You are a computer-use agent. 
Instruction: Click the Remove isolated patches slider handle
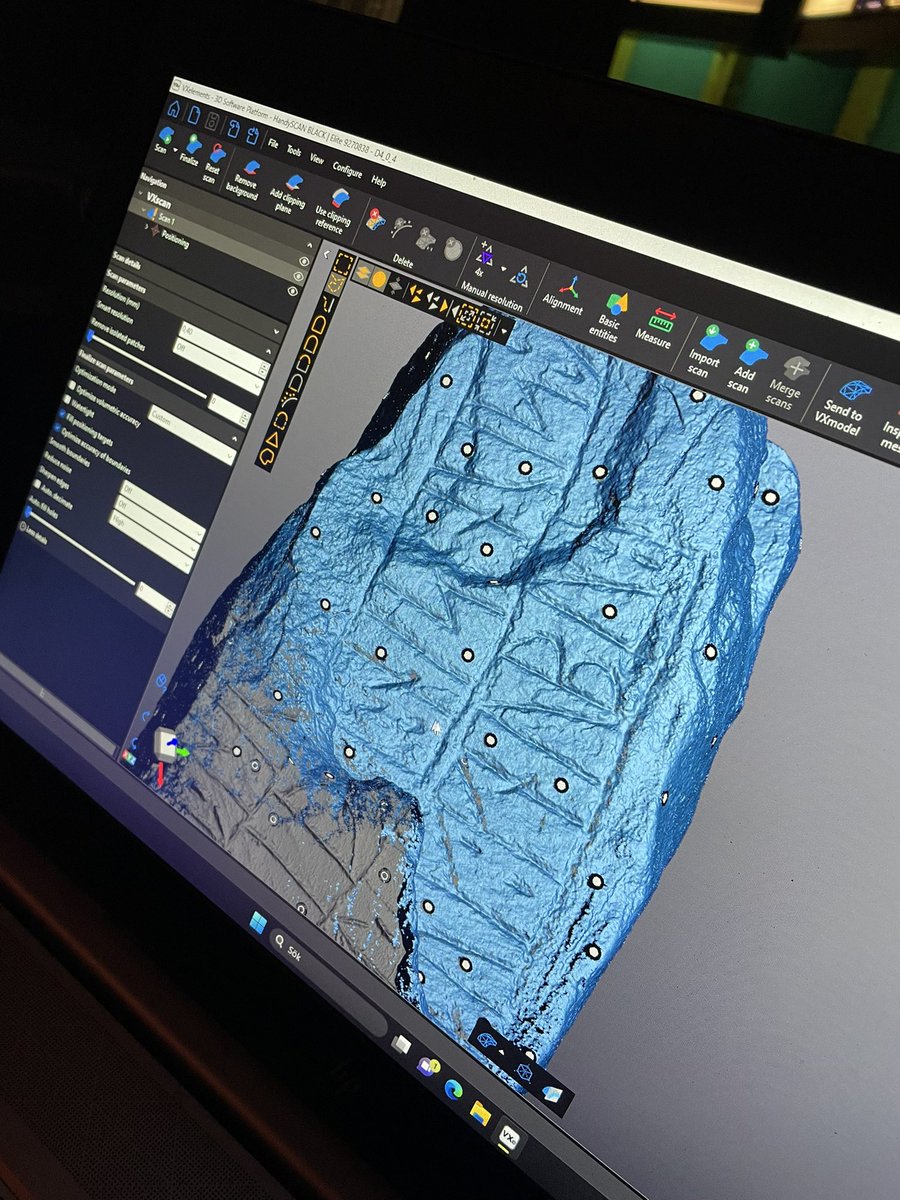[90, 336]
